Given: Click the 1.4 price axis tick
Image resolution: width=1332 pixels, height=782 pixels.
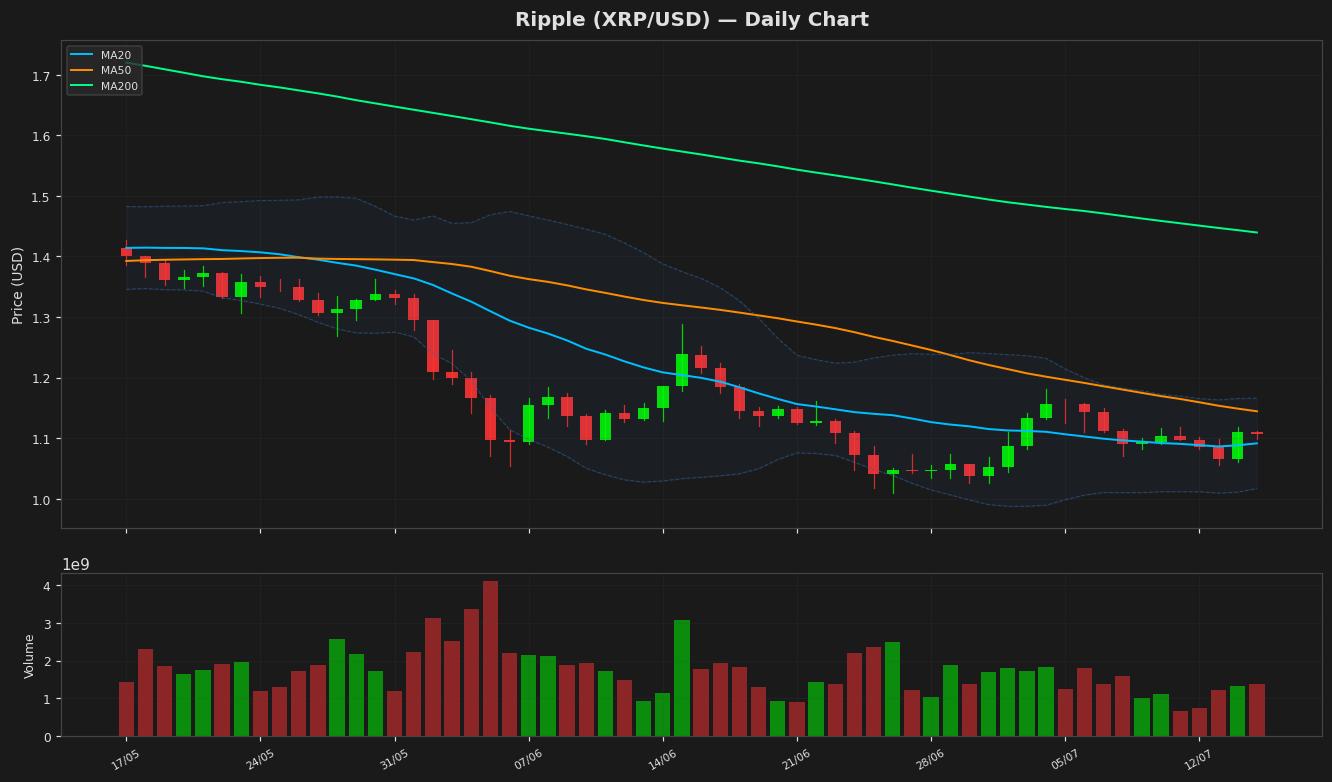Looking at the screenshot, I should (42, 257).
